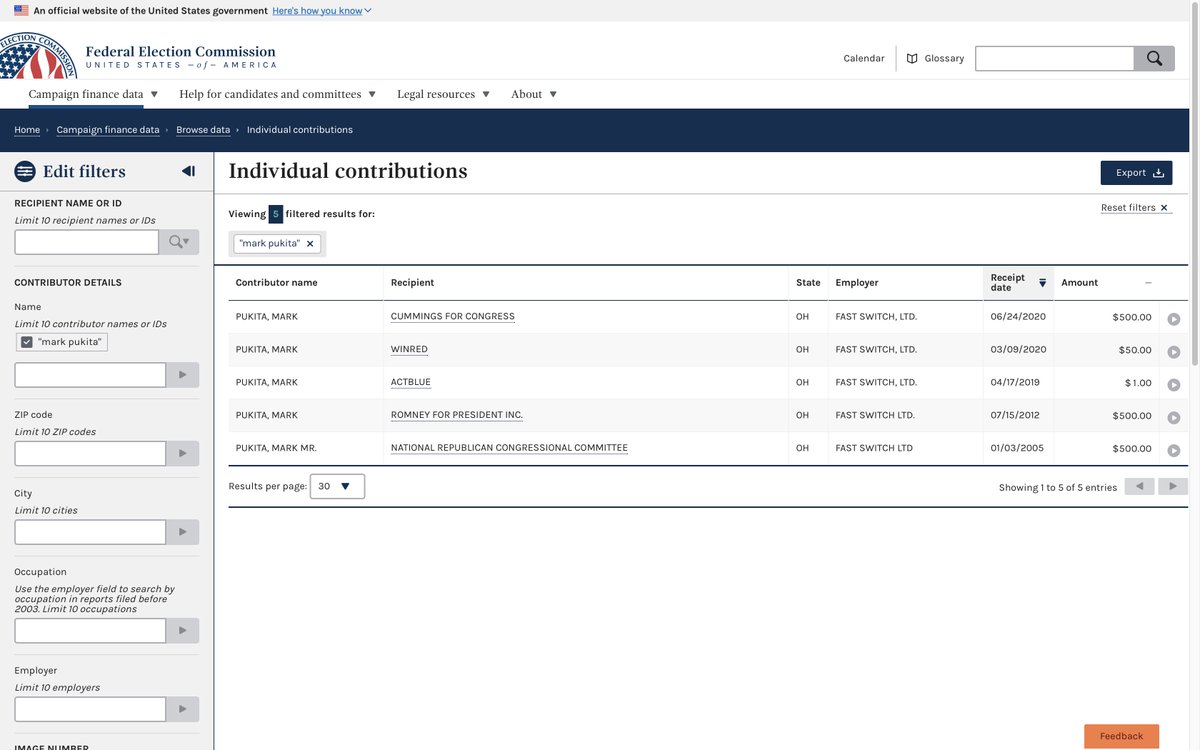1200x750 pixels.
Task: Click "Showing 1 to 5 of 5 entries"
Action: coord(1058,488)
